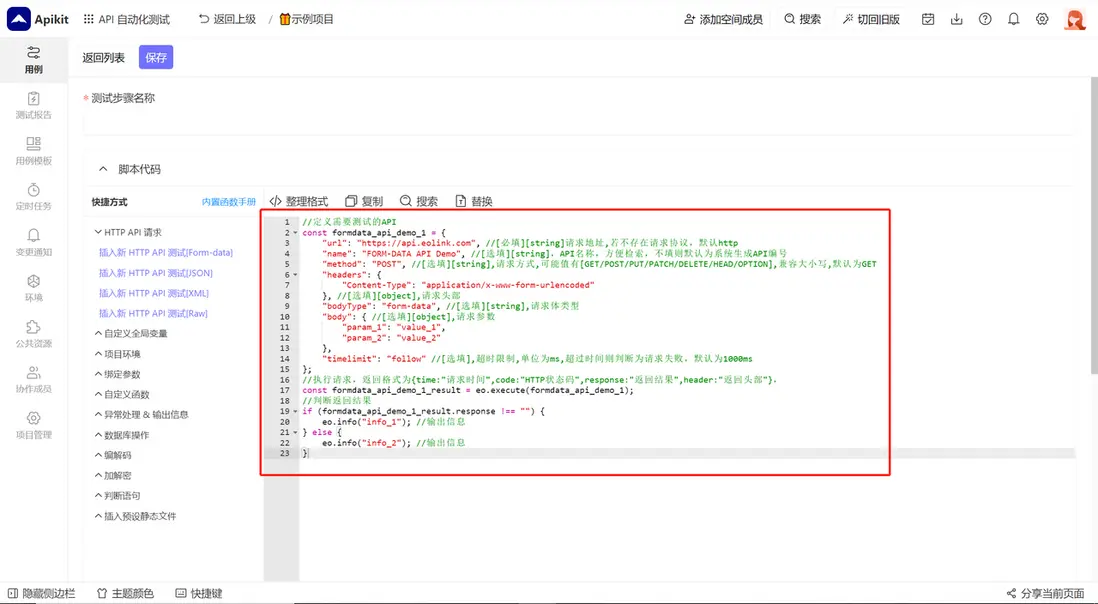Screen dimensions: 1098x604
Task: Open 快捷键 in the bottom bar
Action: click(x=199, y=593)
